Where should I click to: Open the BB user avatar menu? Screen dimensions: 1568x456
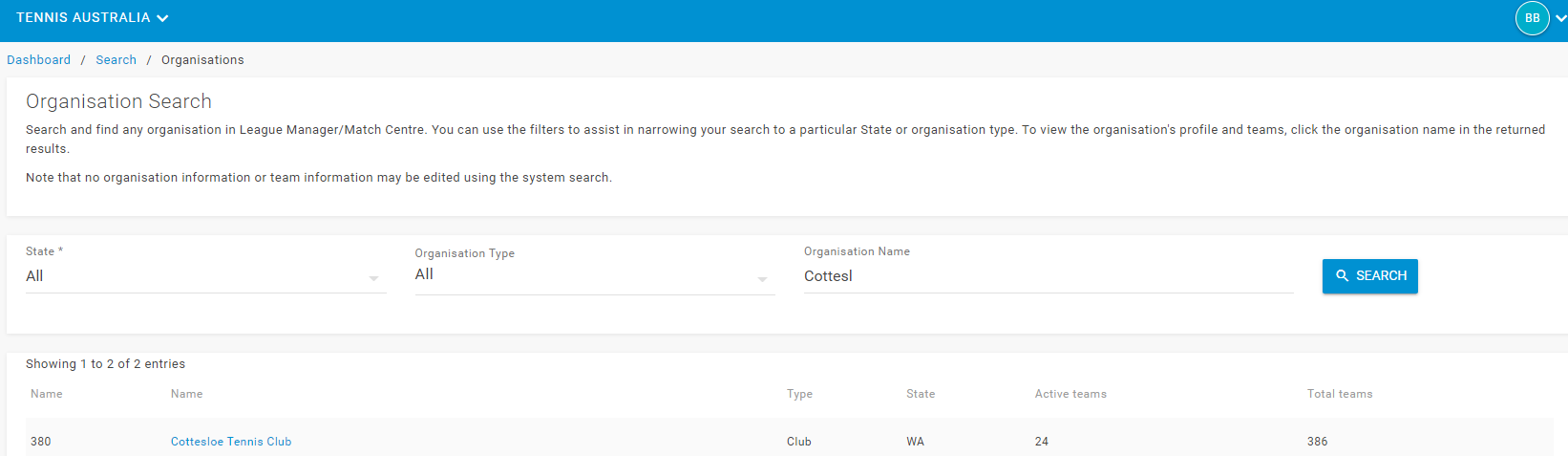pyautogui.click(x=1532, y=18)
